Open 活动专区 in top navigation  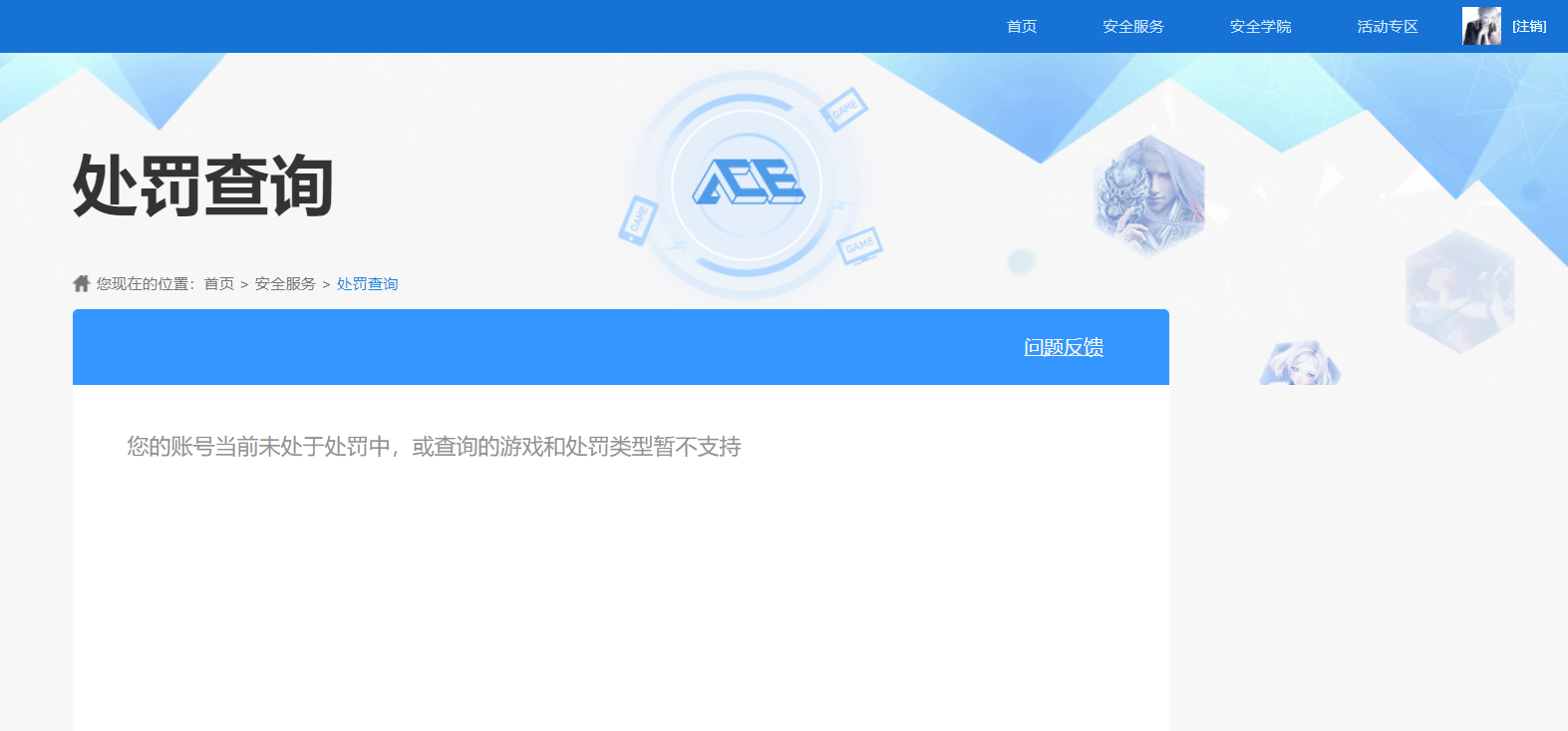(x=1388, y=27)
